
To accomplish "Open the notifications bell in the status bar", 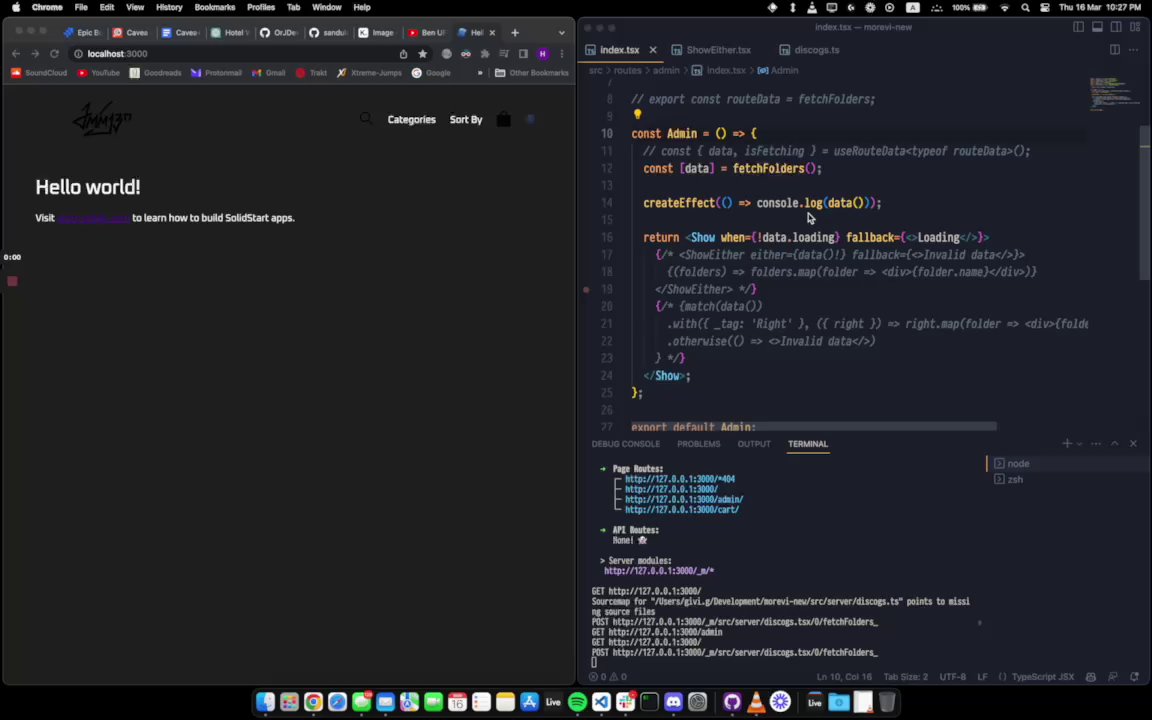I will pyautogui.click(x=1134, y=677).
